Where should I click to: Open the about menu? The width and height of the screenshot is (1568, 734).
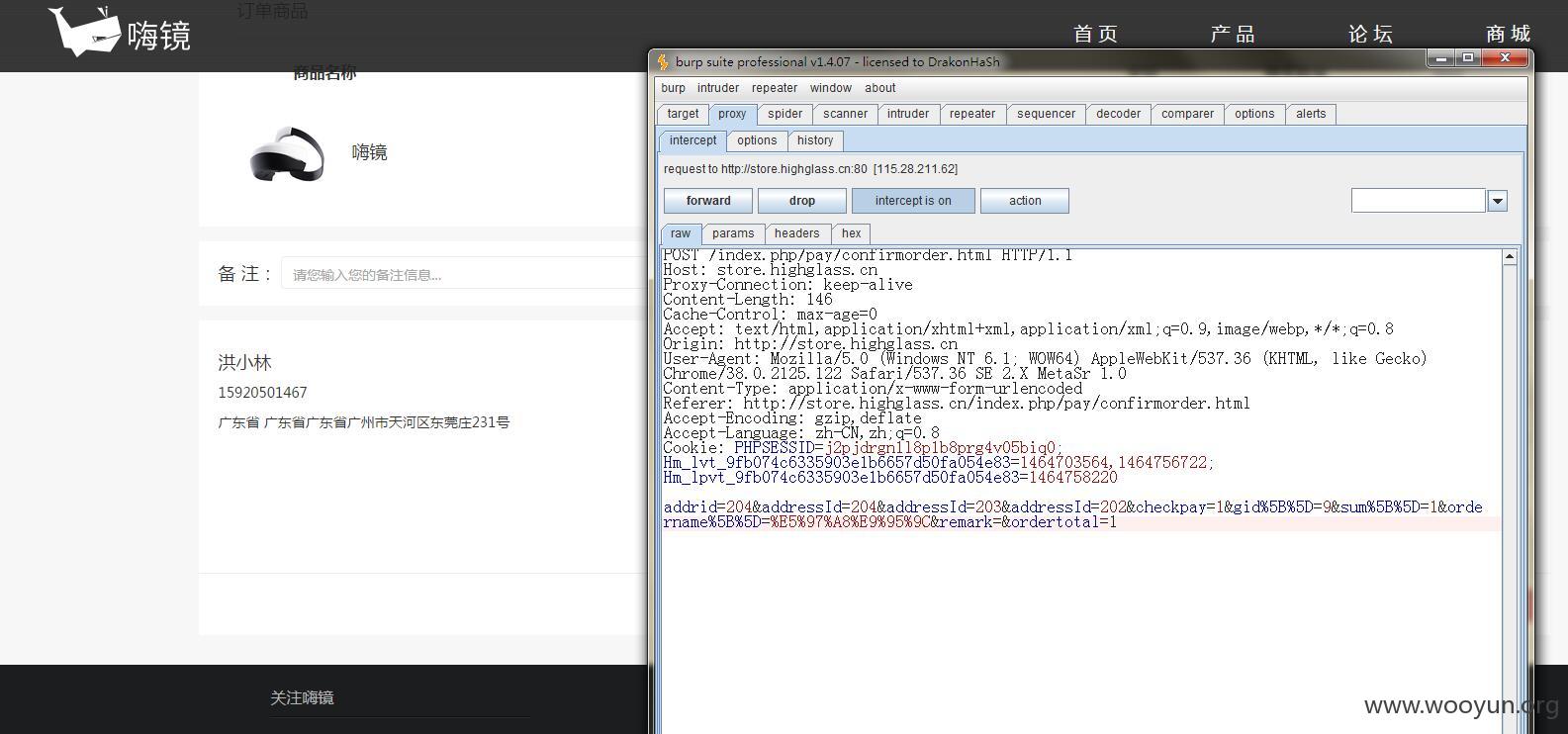pos(880,88)
